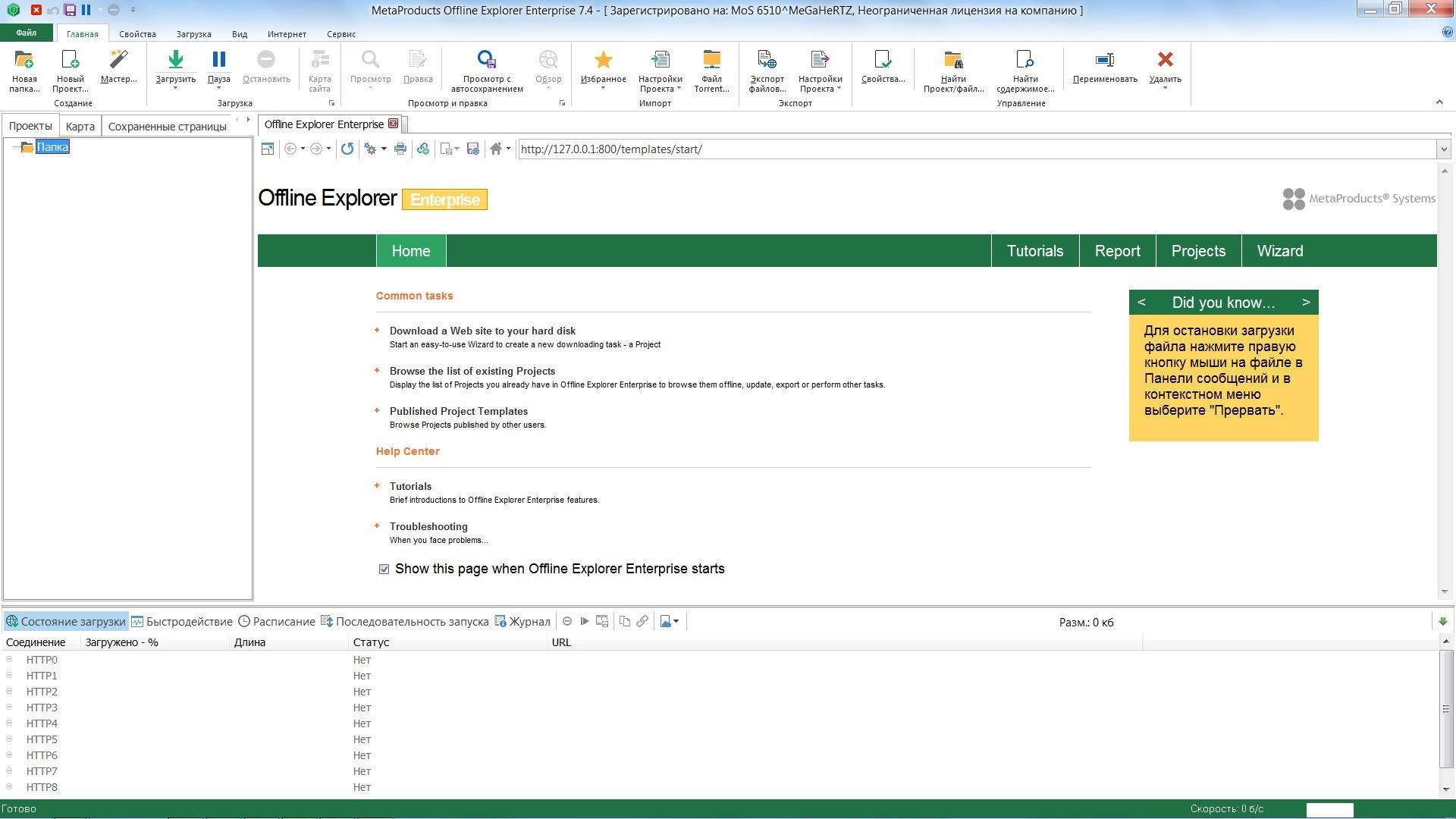Open Настройки Проекта in the Импорт group
Viewport: 1456px width, 819px height.
660,71
